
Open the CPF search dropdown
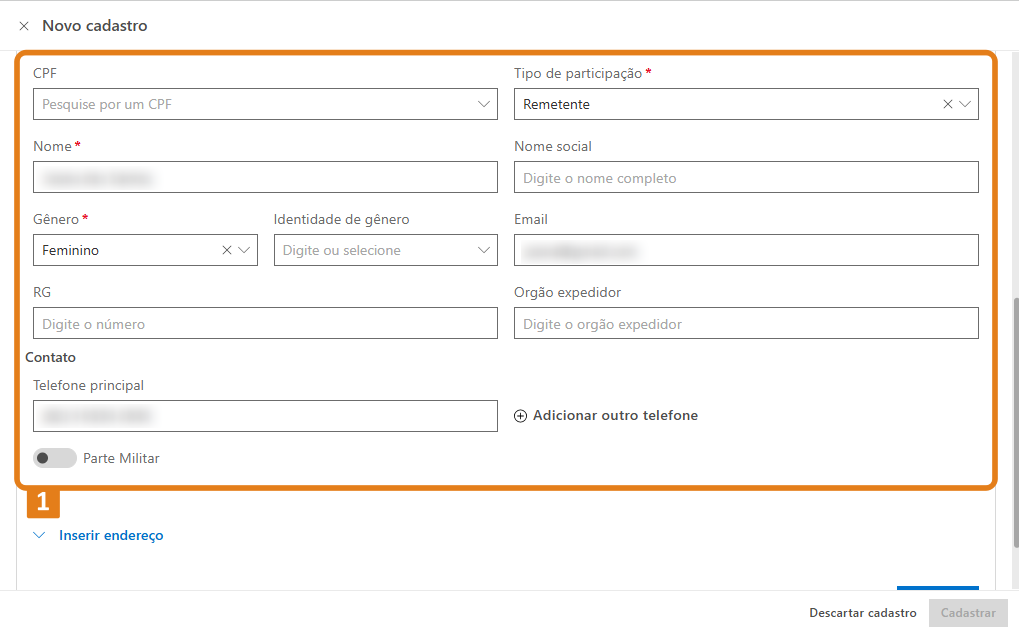click(484, 104)
